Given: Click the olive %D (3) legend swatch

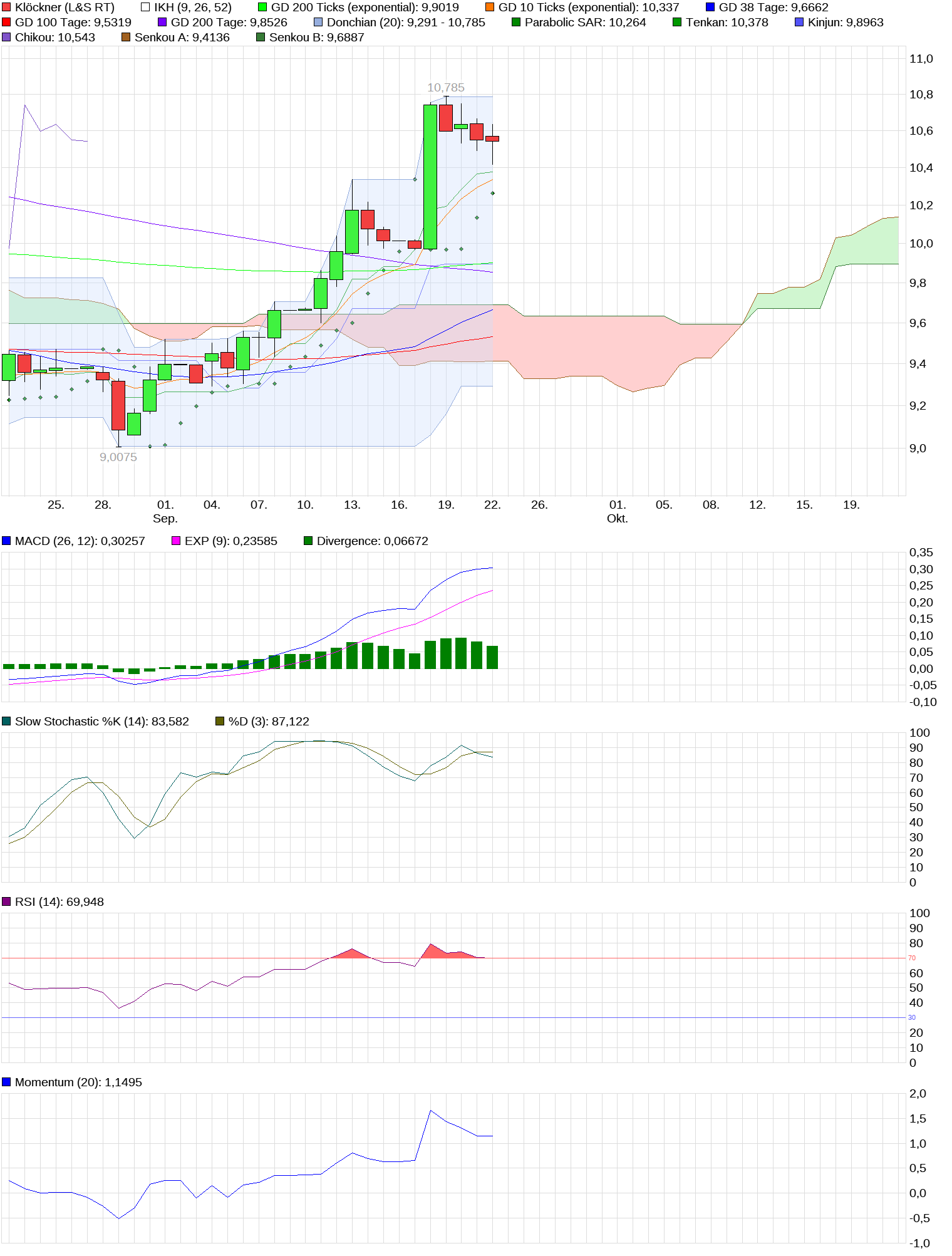Looking at the screenshot, I should tap(220, 721).
